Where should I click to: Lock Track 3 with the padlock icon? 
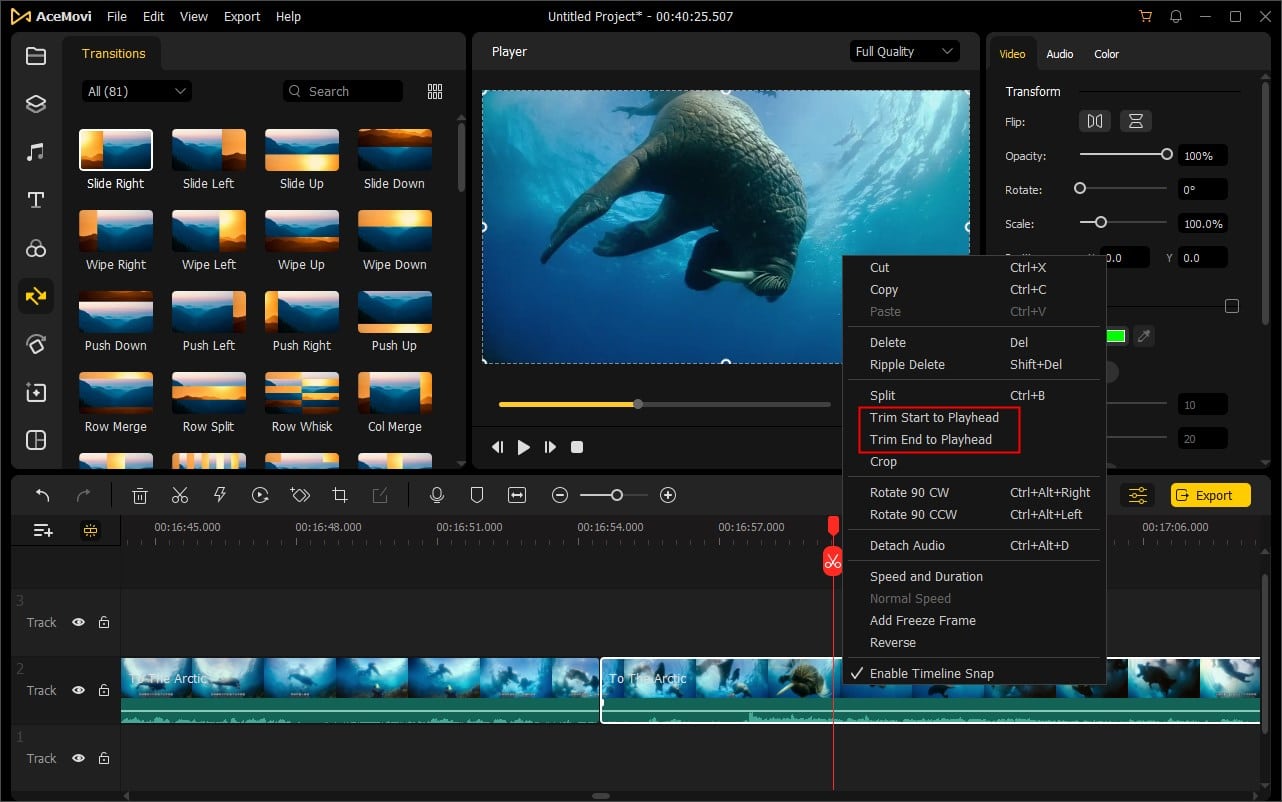tap(104, 622)
